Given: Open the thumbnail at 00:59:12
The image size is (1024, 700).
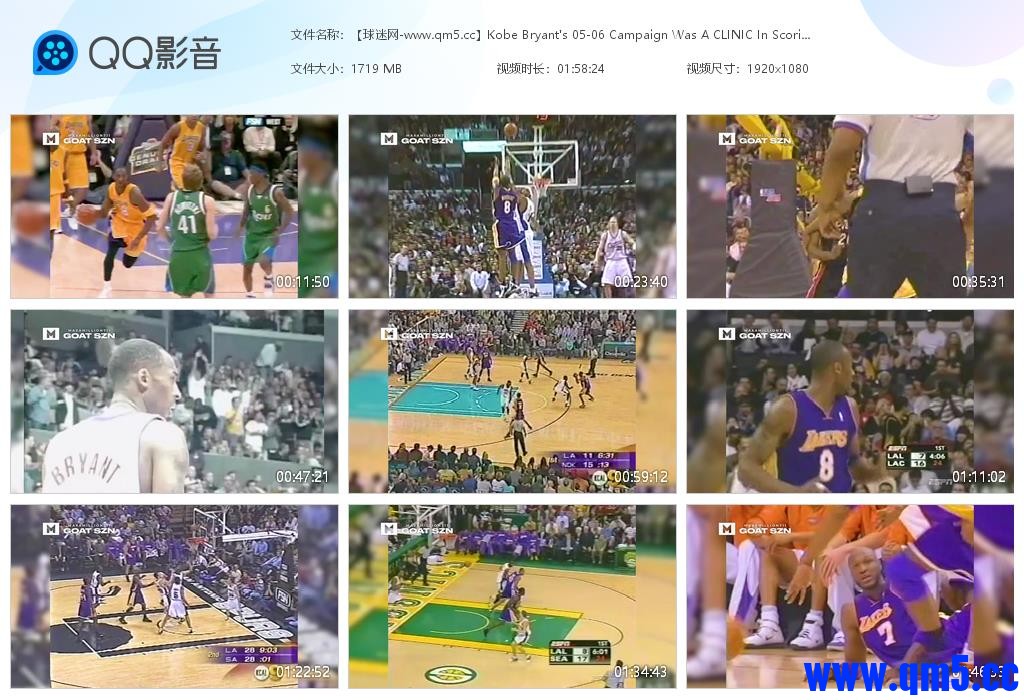Looking at the screenshot, I should point(512,402).
